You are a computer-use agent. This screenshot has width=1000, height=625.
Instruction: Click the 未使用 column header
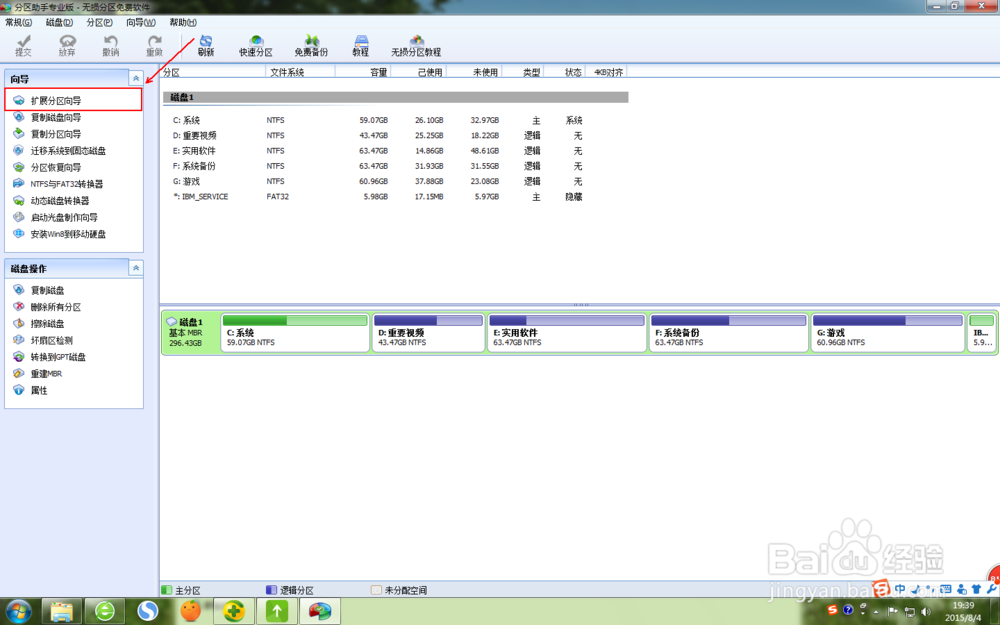tap(474, 72)
